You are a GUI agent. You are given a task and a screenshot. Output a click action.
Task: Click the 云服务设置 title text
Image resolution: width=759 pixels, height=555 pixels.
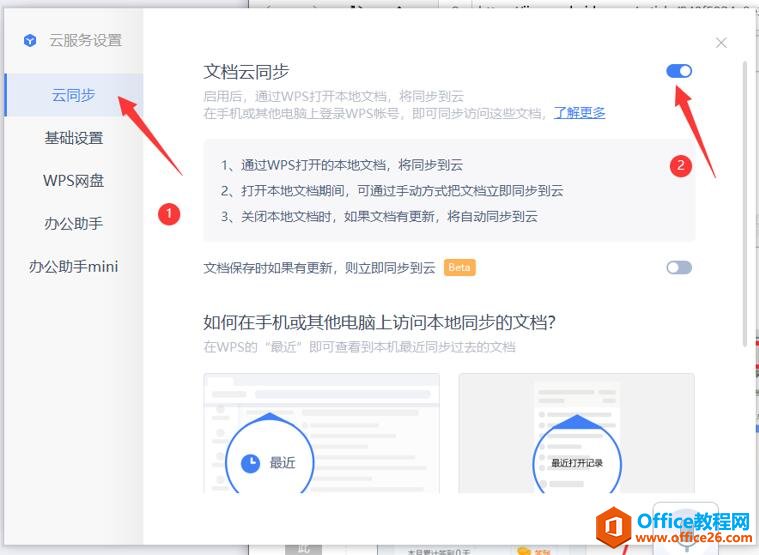point(86,41)
